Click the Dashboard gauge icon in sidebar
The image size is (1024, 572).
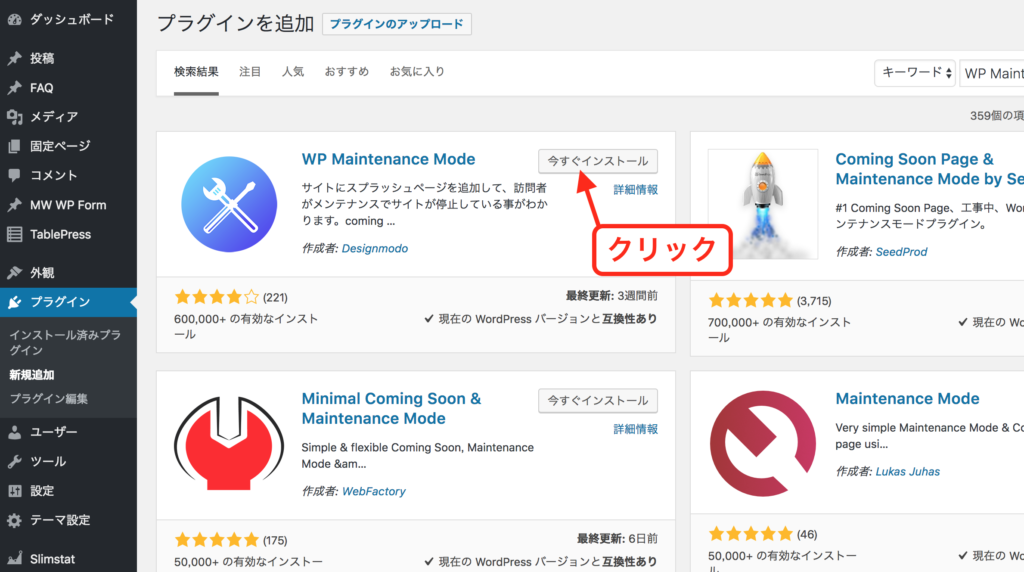coord(14,19)
